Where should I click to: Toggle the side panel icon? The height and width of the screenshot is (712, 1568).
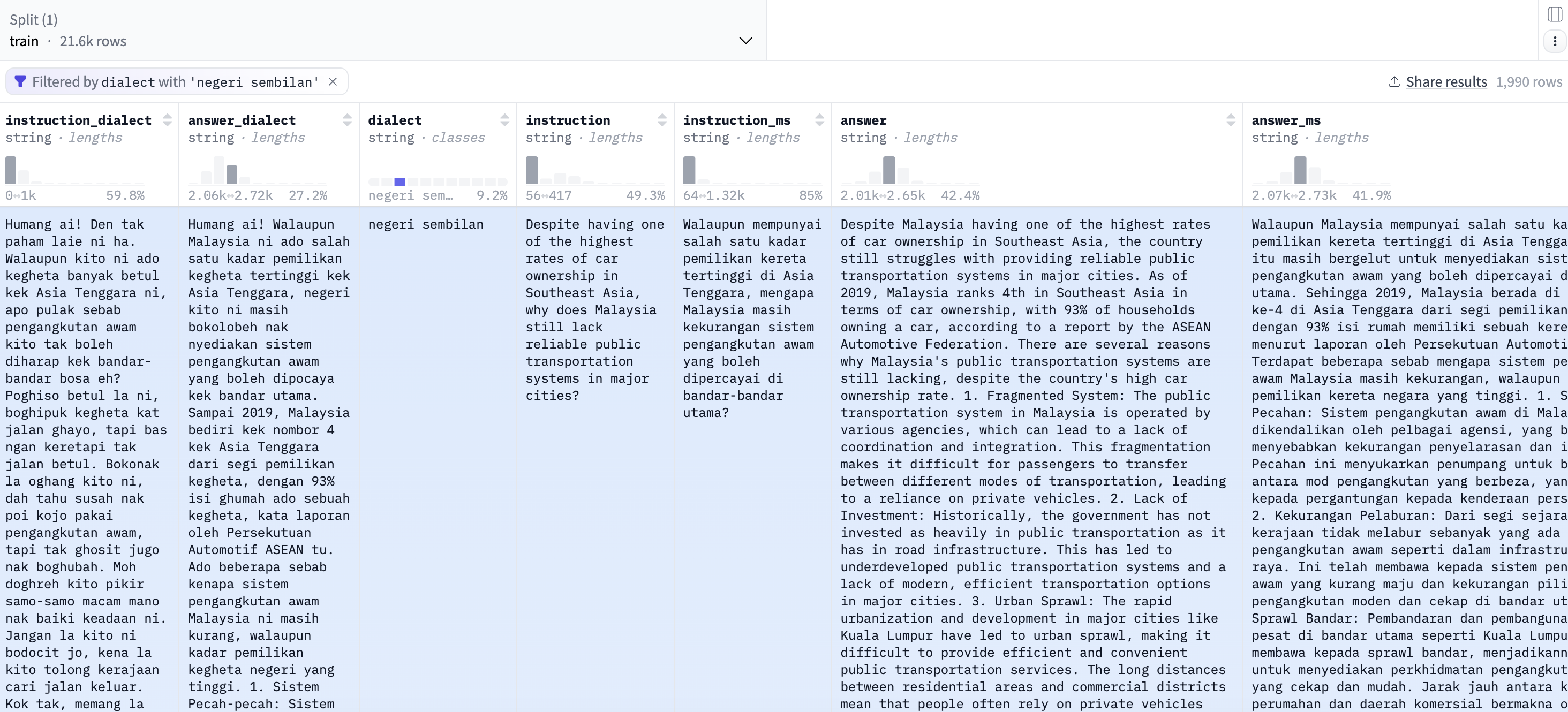(x=1555, y=14)
